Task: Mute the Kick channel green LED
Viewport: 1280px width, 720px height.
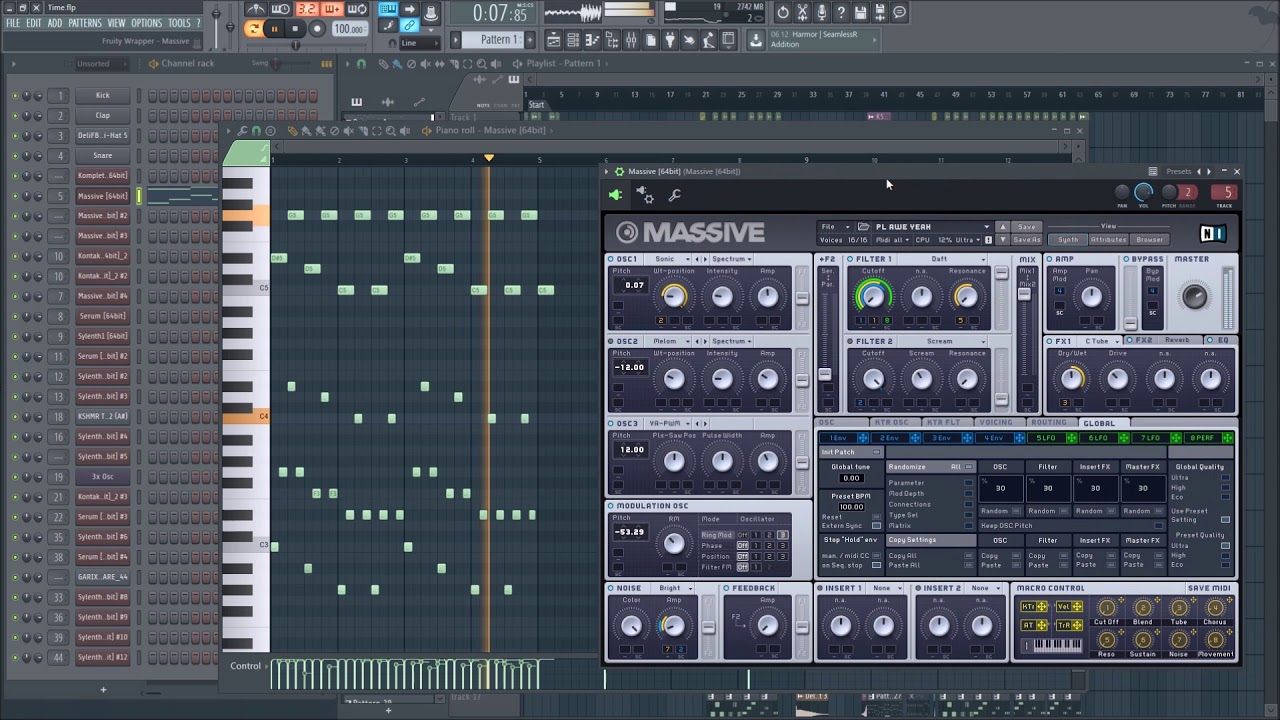Action: point(15,96)
